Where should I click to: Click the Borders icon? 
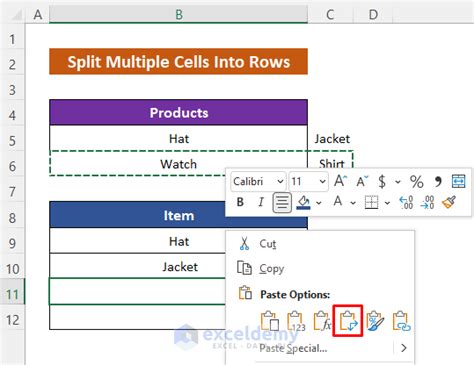[371, 202]
